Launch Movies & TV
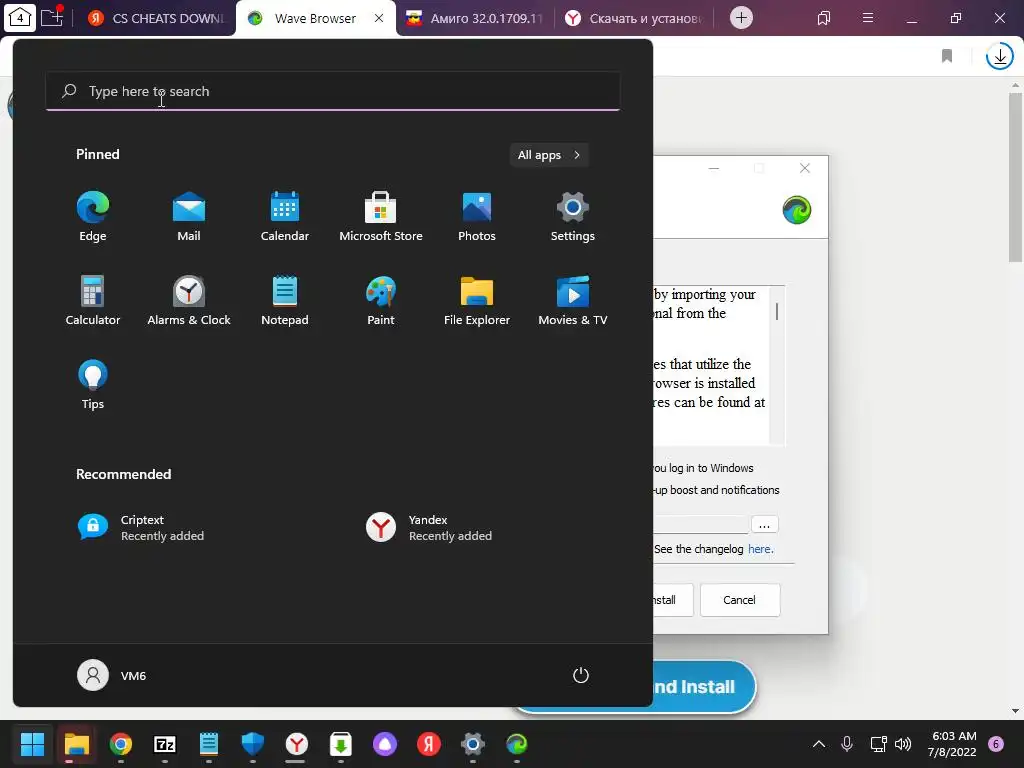This screenshot has width=1024, height=768. point(573,300)
